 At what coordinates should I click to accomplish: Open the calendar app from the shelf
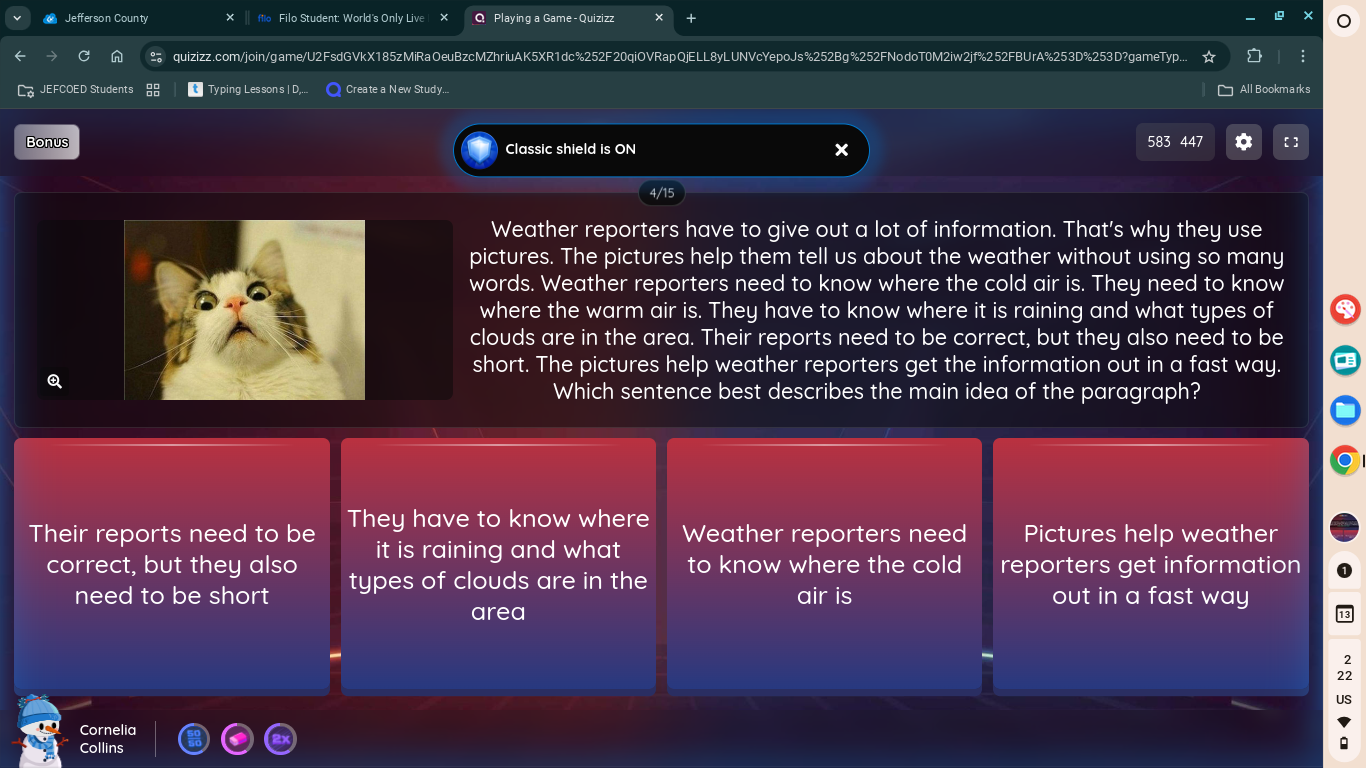(x=1344, y=614)
